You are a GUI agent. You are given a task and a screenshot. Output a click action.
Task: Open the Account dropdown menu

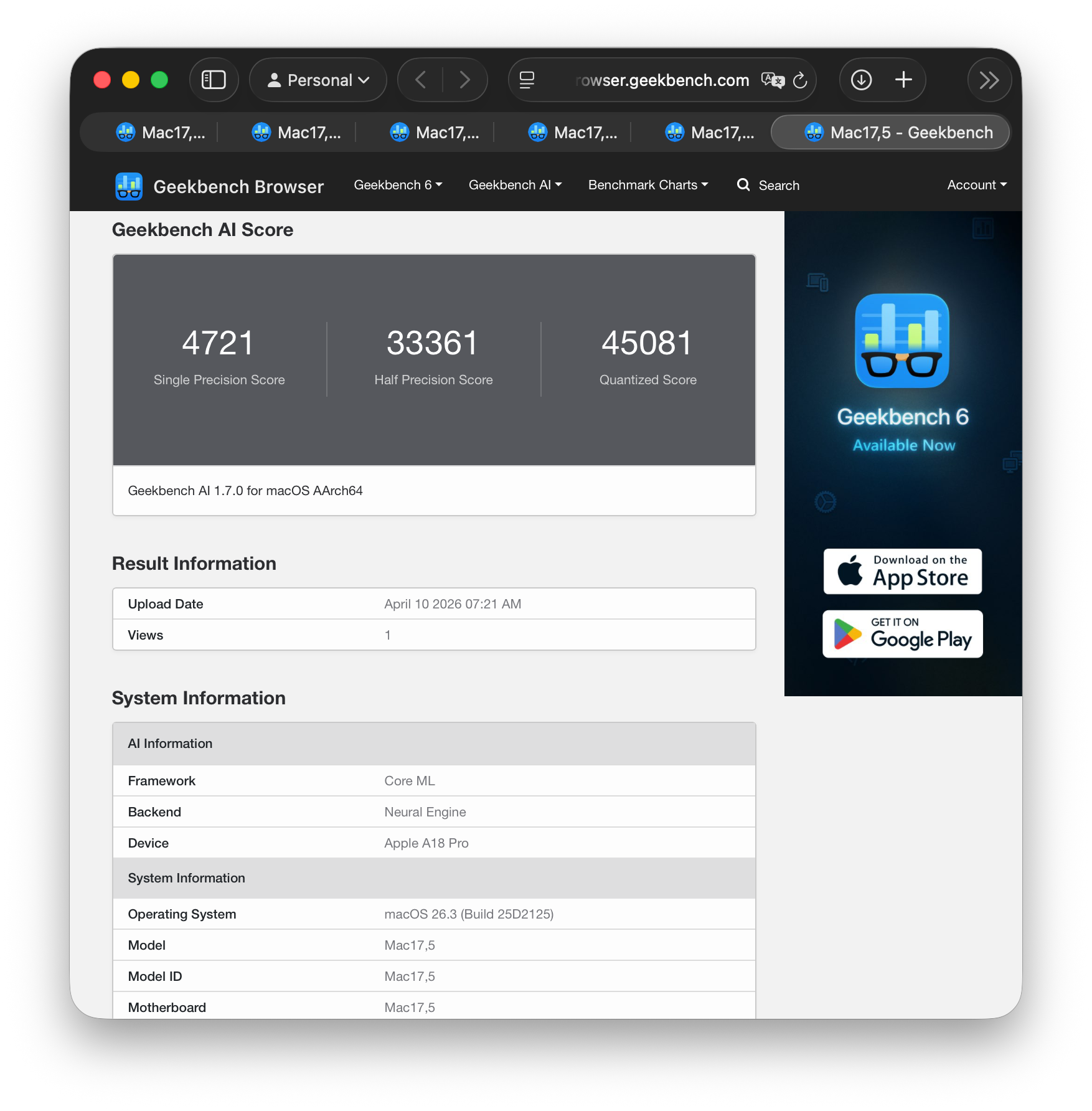[x=976, y=185]
